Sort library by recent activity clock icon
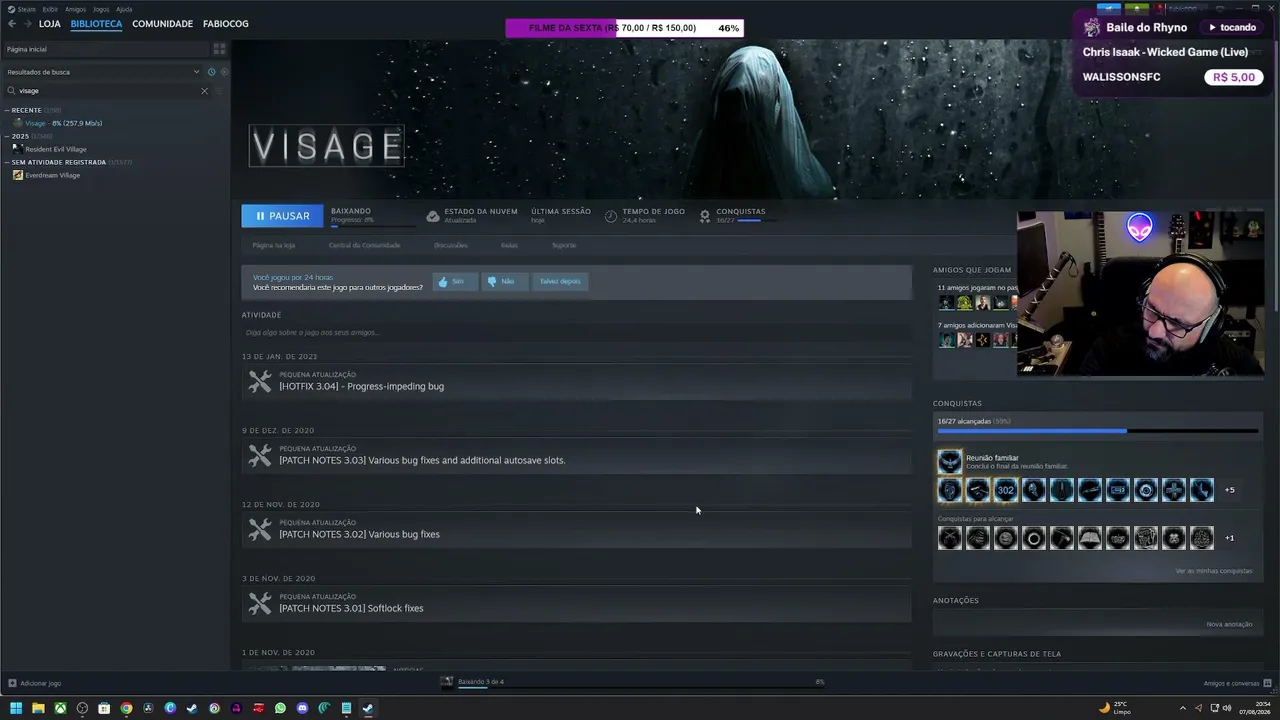Viewport: 1280px width, 720px height. coord(211,72)
